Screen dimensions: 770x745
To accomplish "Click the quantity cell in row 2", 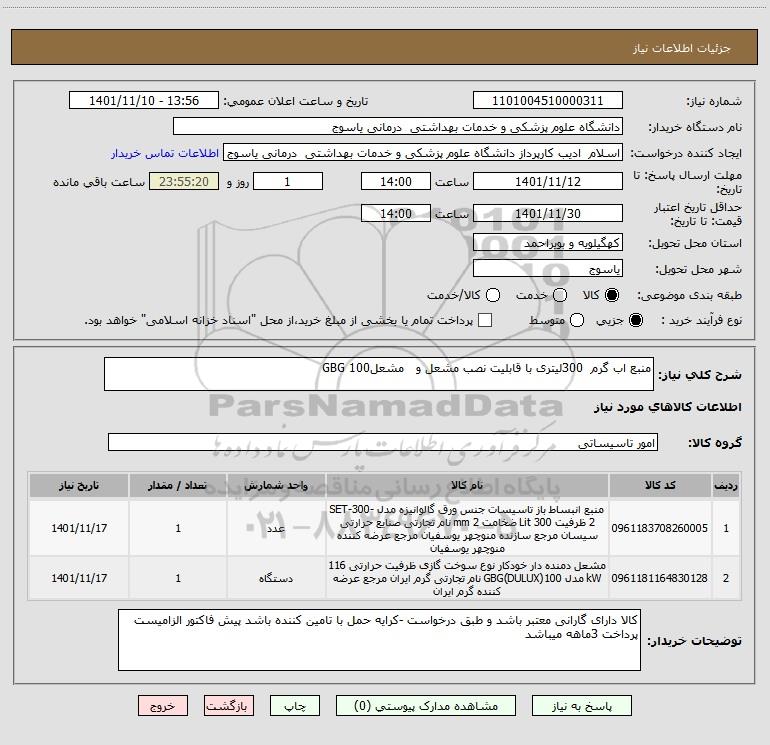I will (178, 578).
